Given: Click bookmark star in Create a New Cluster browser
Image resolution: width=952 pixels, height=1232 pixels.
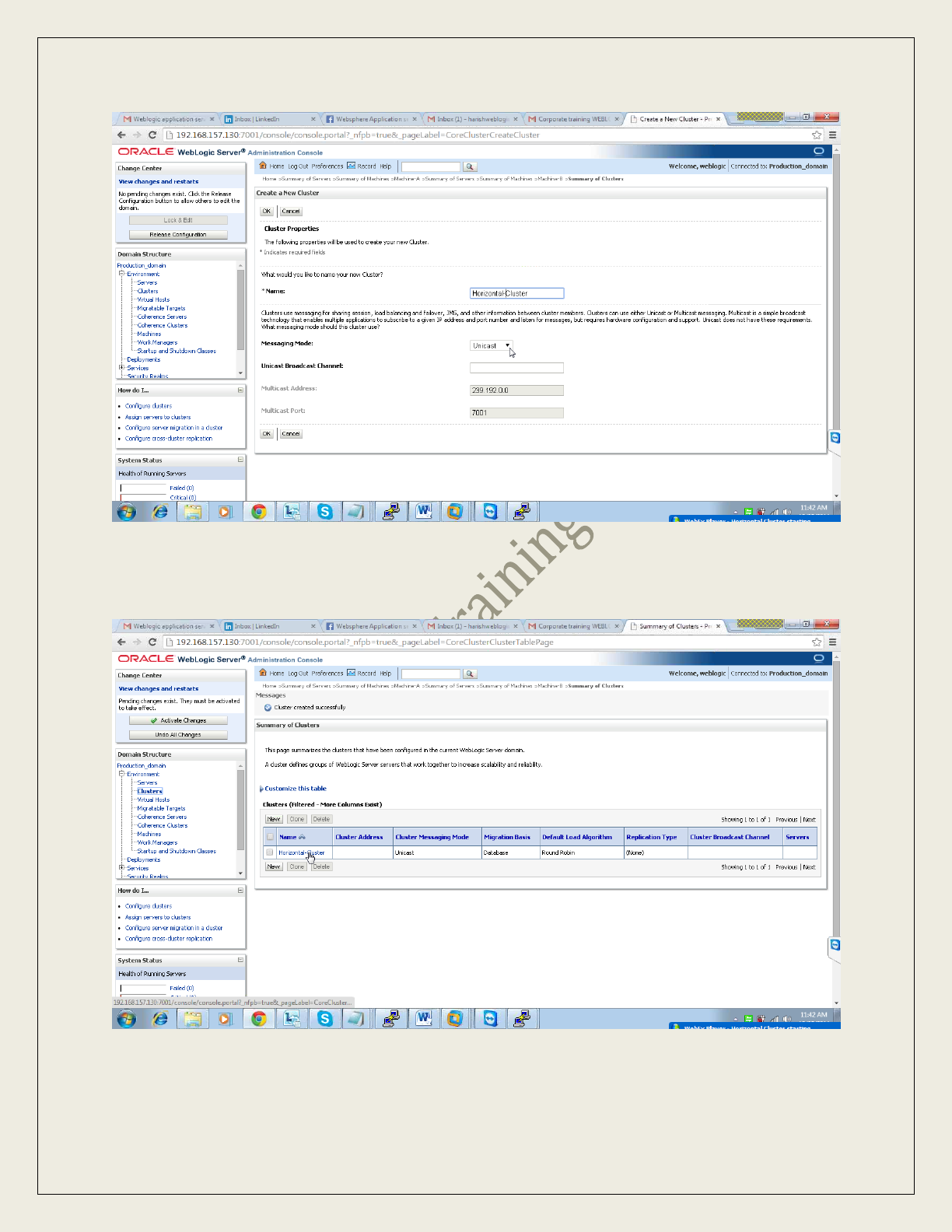Looking at the screenshot, I should (817, 135).
